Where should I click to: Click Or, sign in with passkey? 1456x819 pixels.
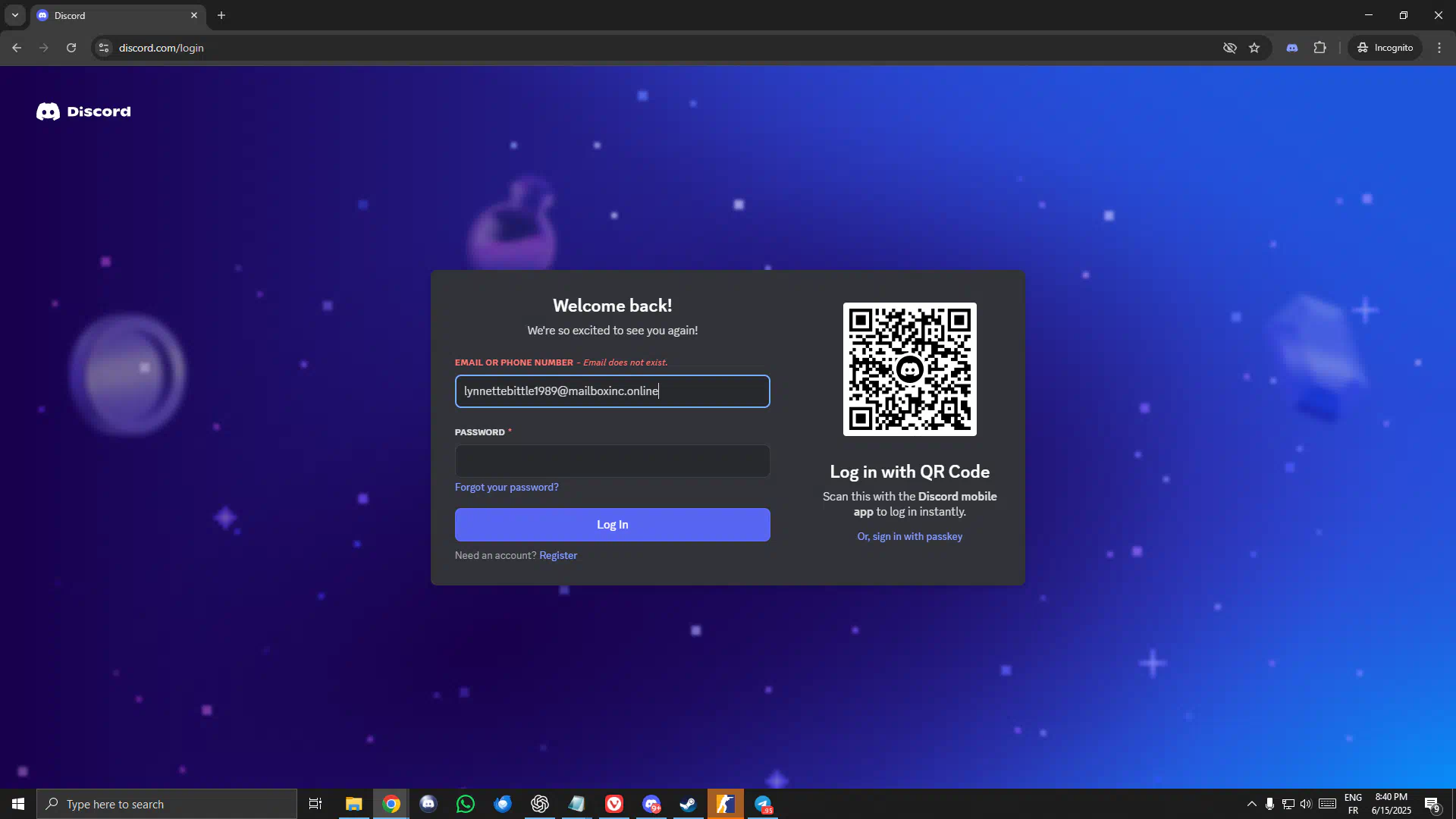tap(909, 537)
